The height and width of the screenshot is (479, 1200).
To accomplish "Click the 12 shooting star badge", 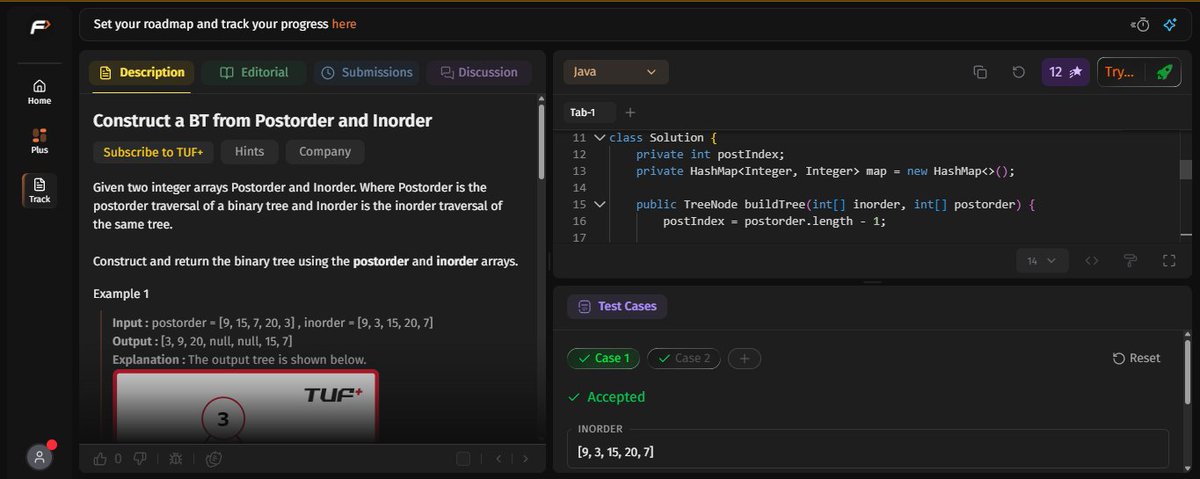I will [x=1065, y=72].
